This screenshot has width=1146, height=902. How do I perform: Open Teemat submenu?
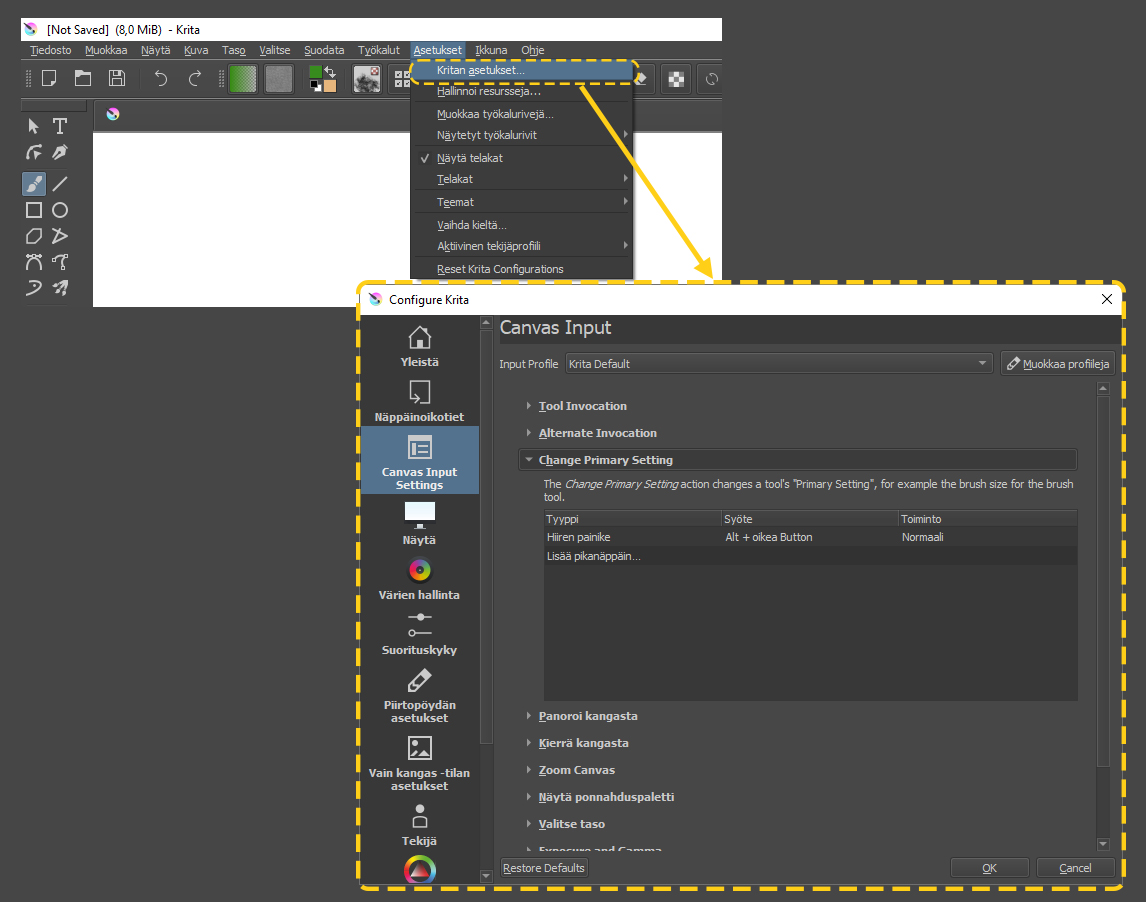pos(522,202)
